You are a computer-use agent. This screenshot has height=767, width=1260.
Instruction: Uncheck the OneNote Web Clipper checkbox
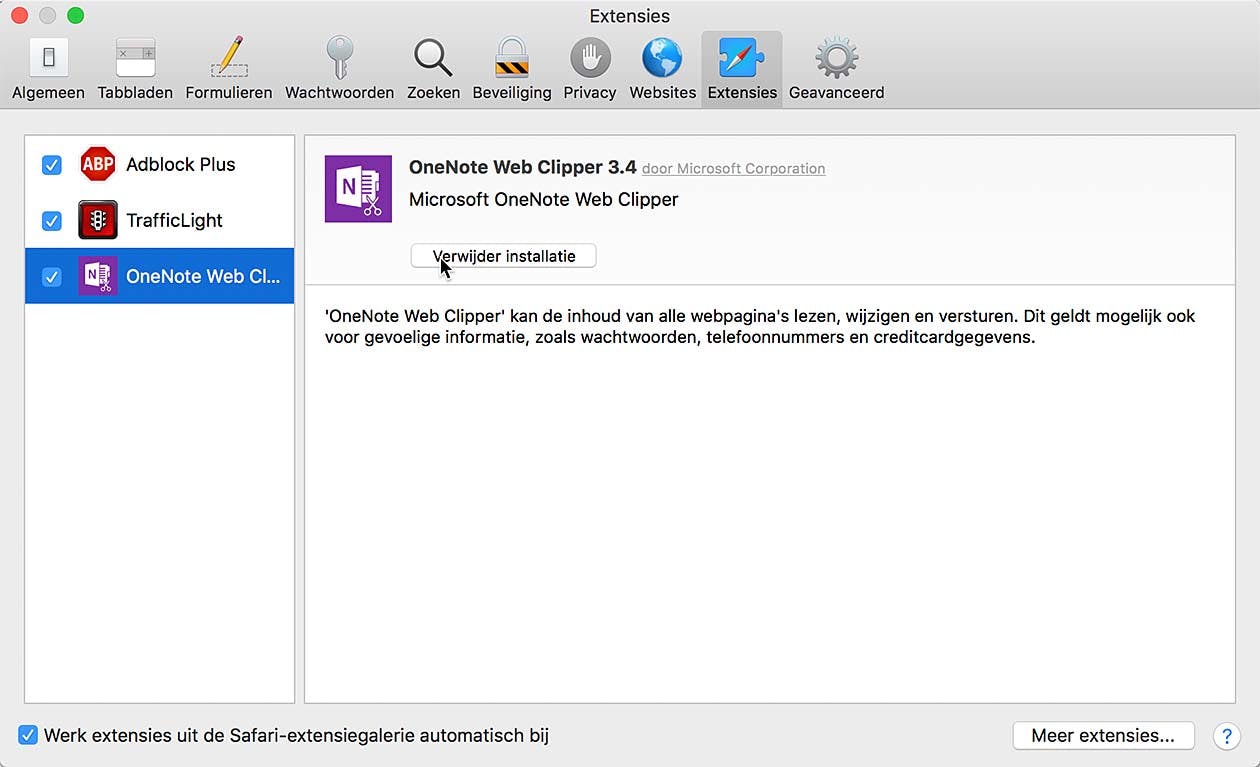pos(52,276)
